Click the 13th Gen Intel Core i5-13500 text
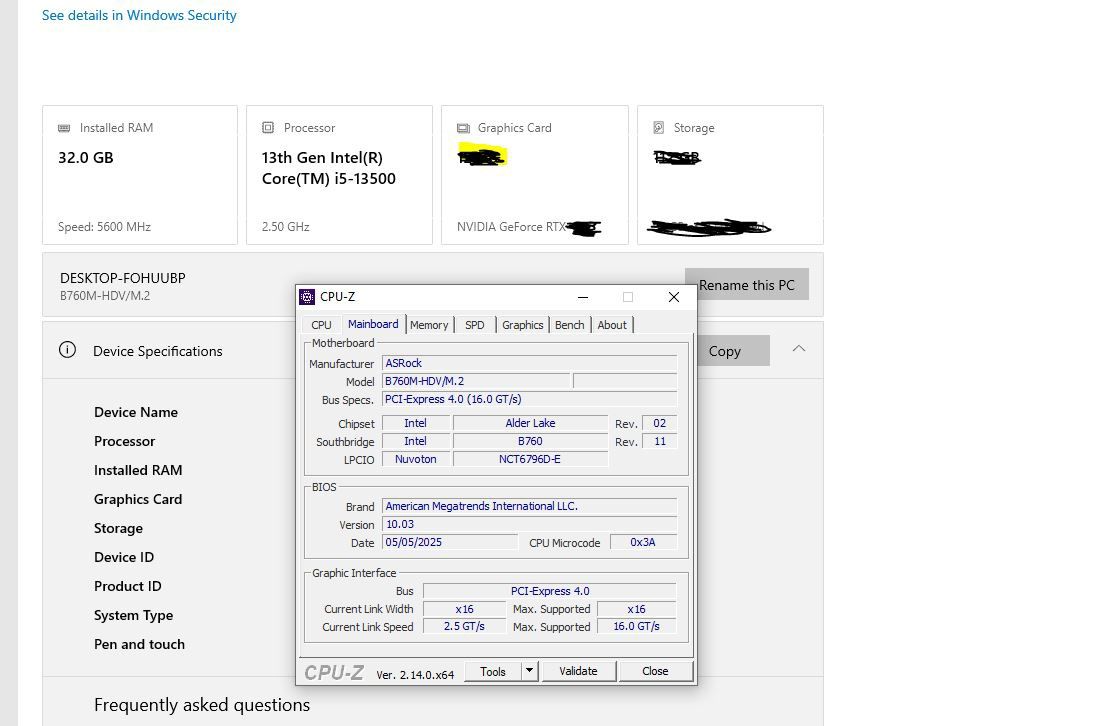Screen dimensions: 1106x726 click(x=329, y=168)
